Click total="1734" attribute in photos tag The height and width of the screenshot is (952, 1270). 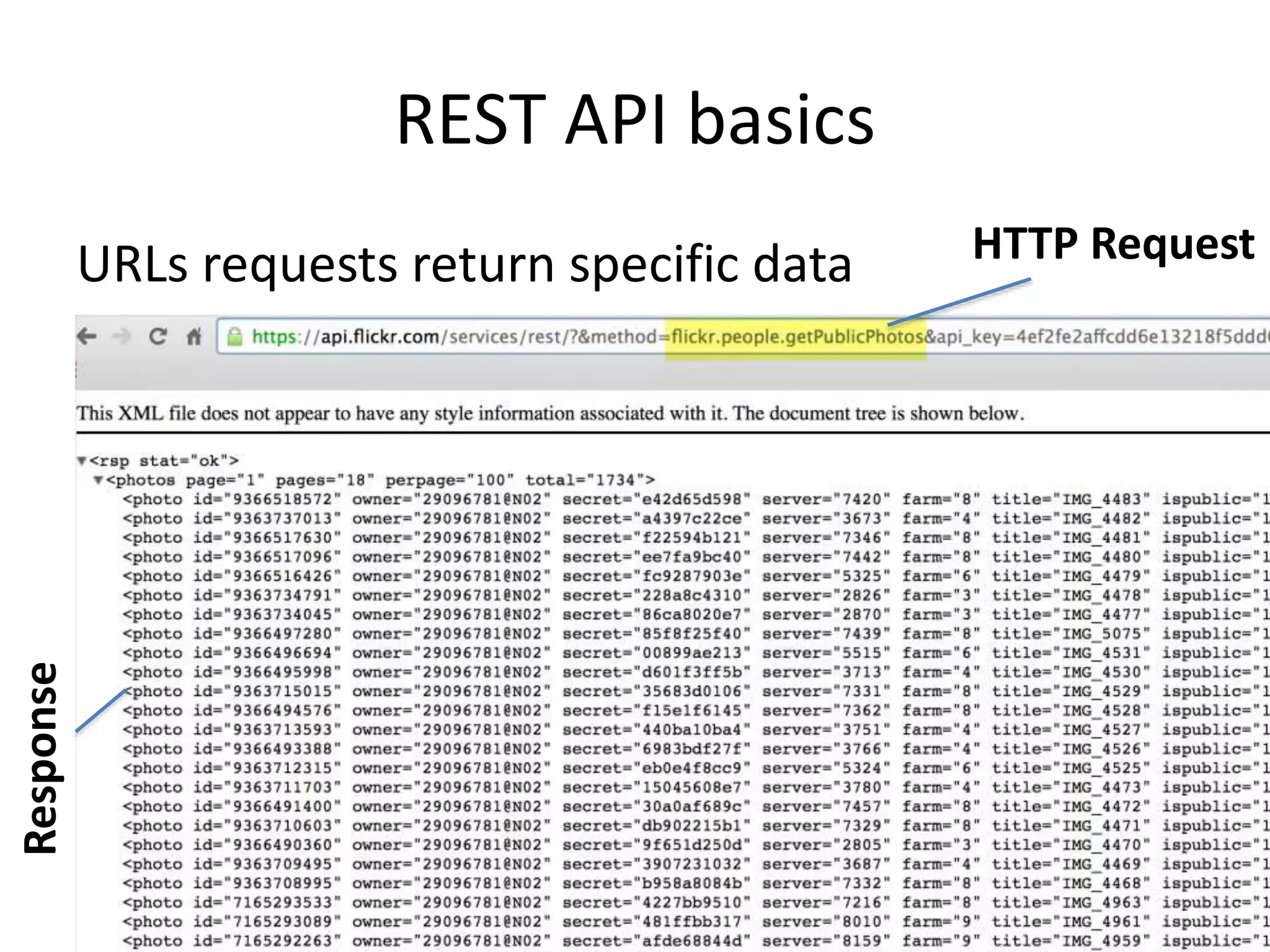click(585, 480)
